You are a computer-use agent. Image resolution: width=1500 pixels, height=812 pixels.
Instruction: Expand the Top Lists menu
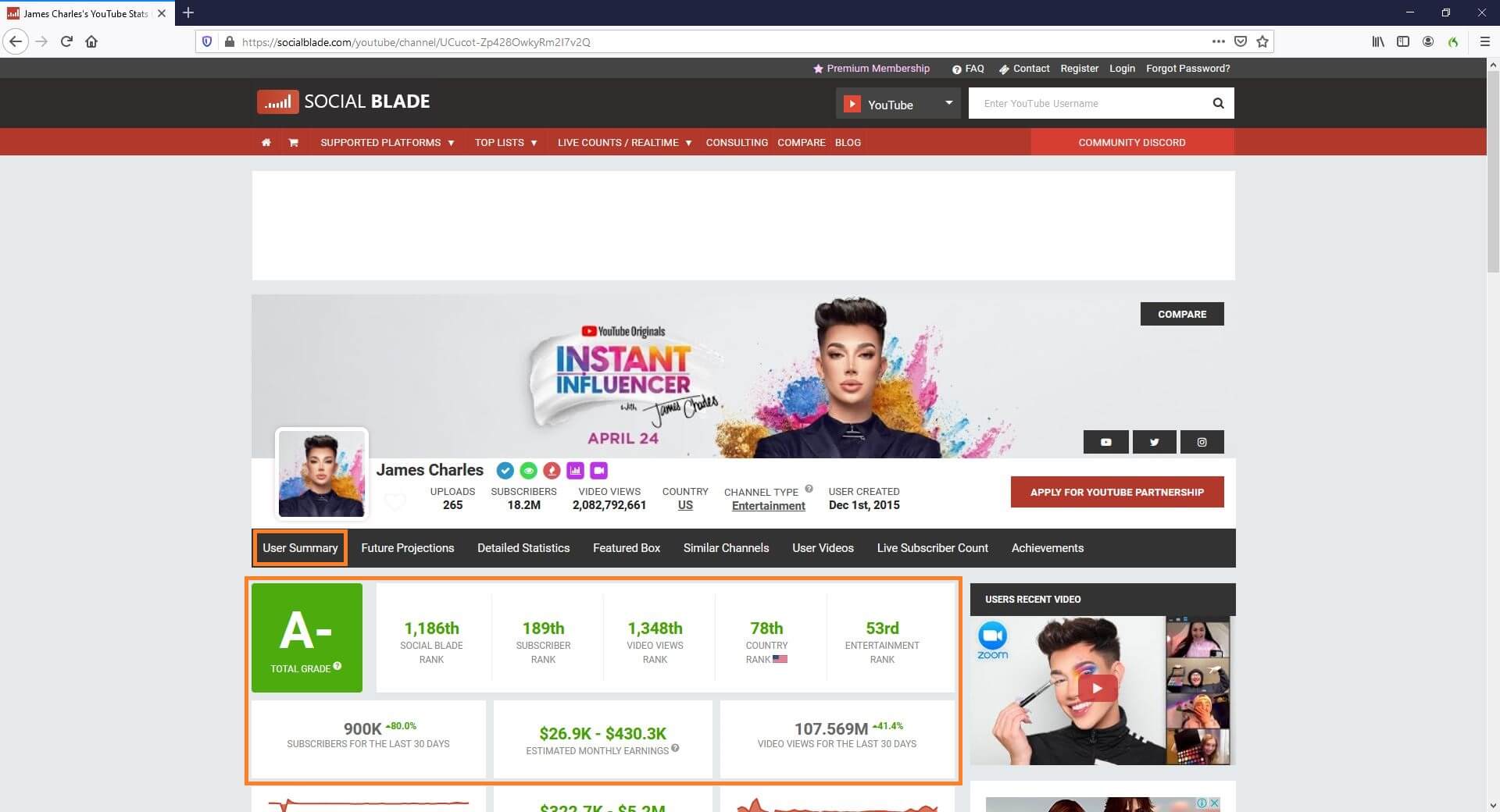pos(506,142)
